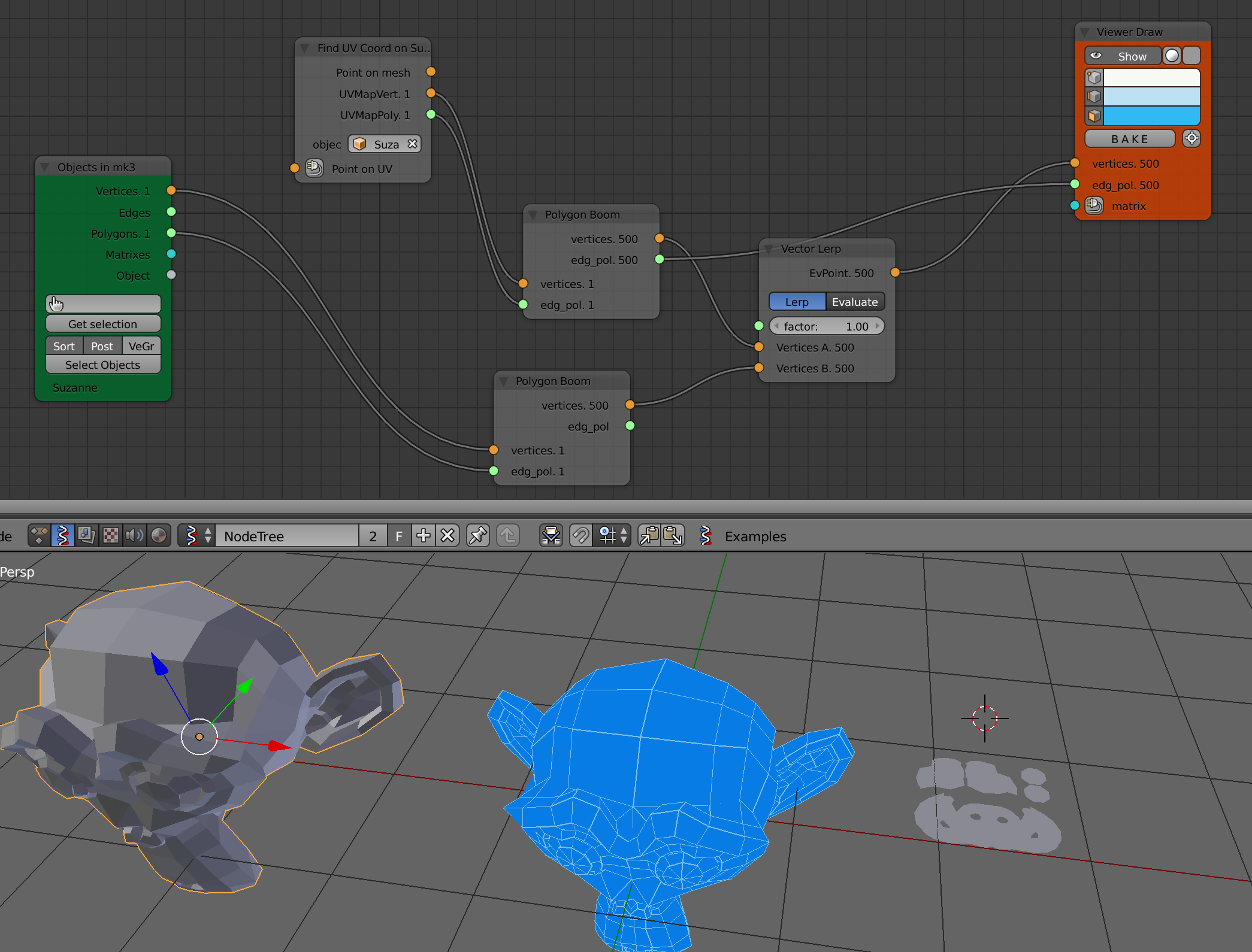The height and width of the screenshot is (952, 1252).
Task: Click the copy nodes to clipboard icon
Action: [649, 535]
